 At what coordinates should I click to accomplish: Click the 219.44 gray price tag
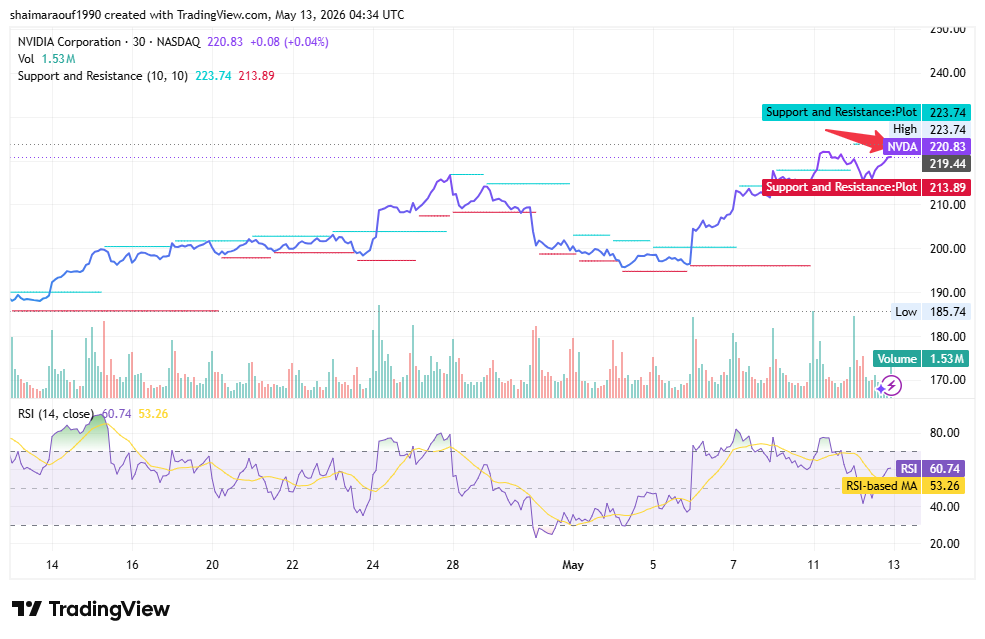pos(946,164)
